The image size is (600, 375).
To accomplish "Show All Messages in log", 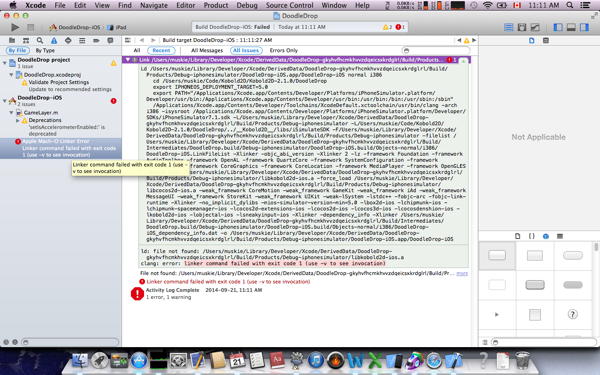I will tap(207, 50).
